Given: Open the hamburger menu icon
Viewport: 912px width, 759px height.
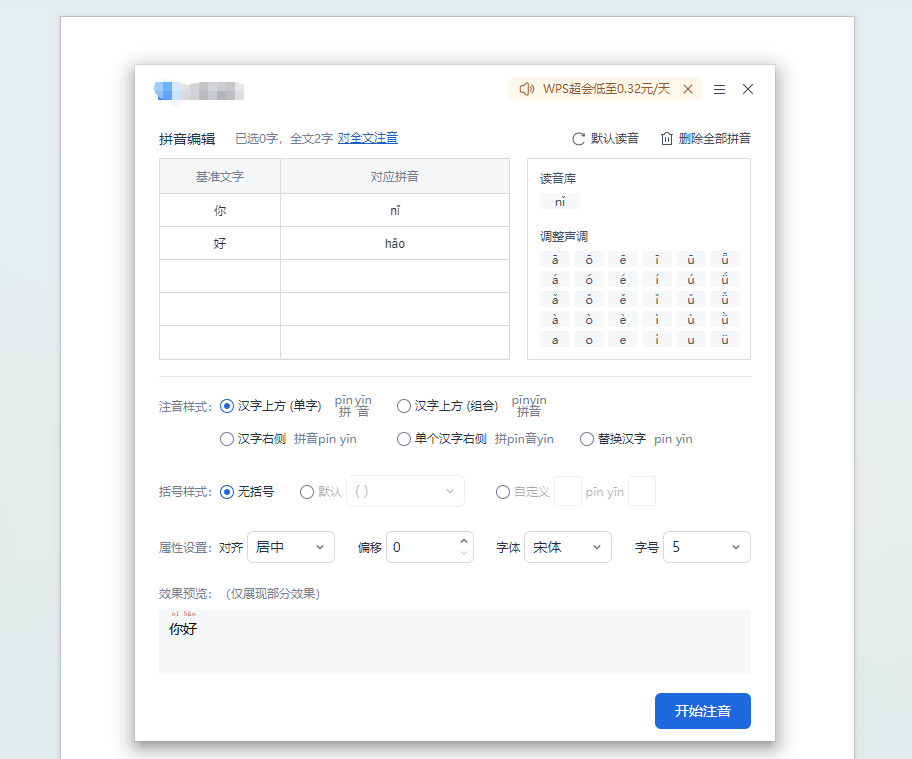Looking at the screenshot, I should pos(719,90).
